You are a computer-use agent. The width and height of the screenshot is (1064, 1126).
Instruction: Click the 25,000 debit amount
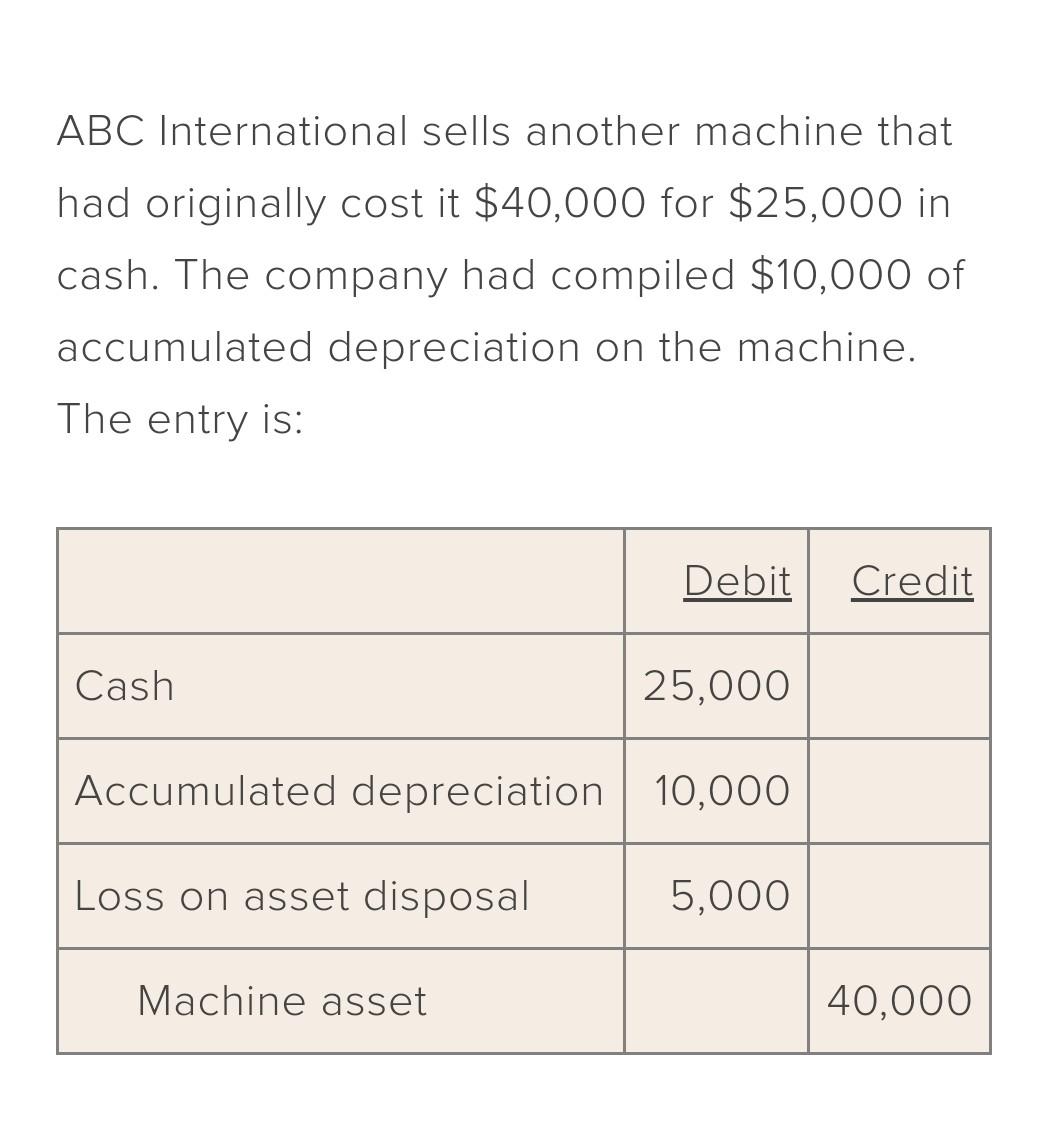717,686
